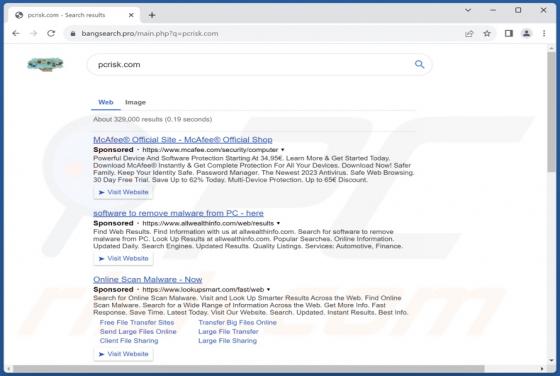Screen dimensions: 560x376
Task: Click the Sponsored label under McAfee result
Action: [x=113, y=150]
